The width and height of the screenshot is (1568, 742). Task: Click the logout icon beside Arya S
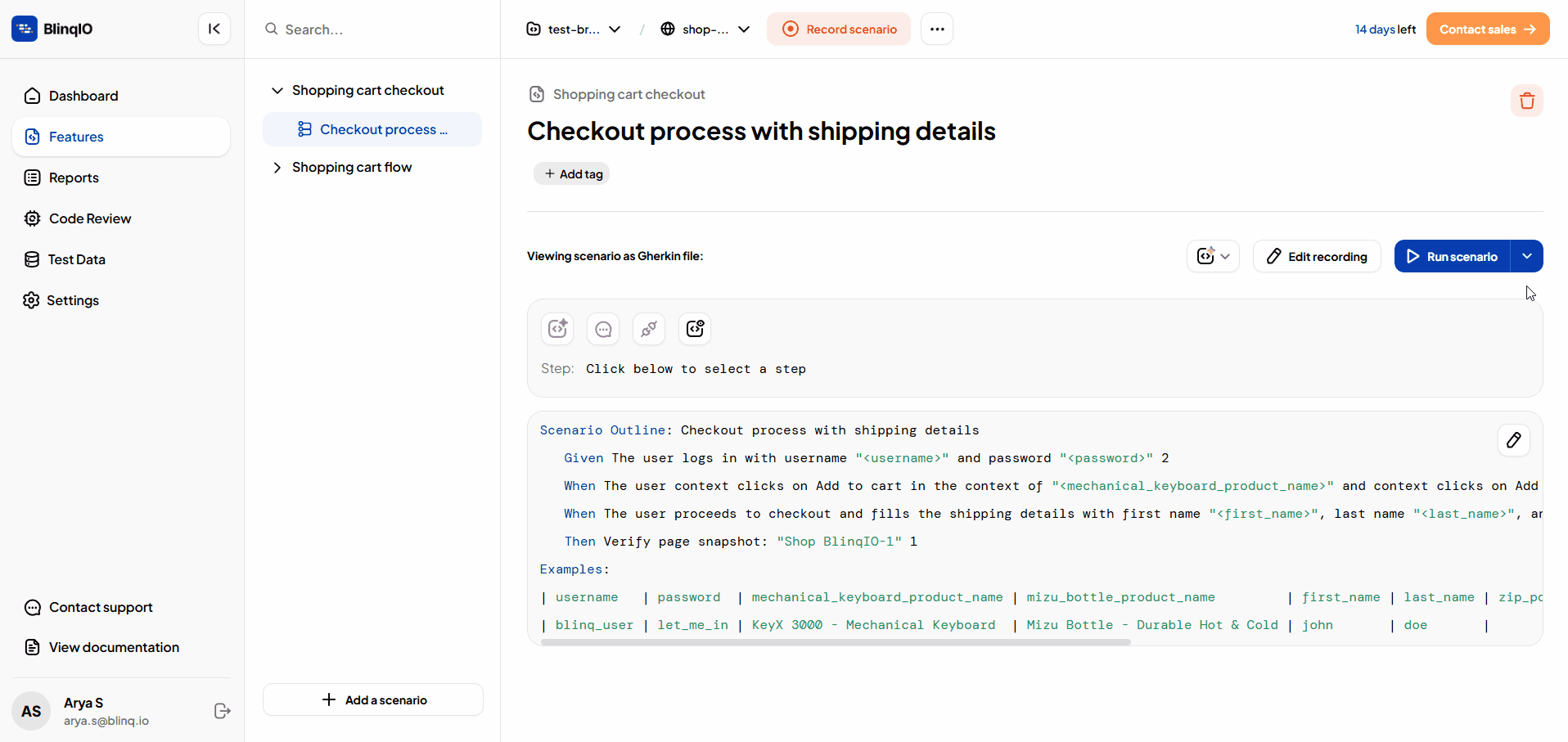(x=222, y=711)
